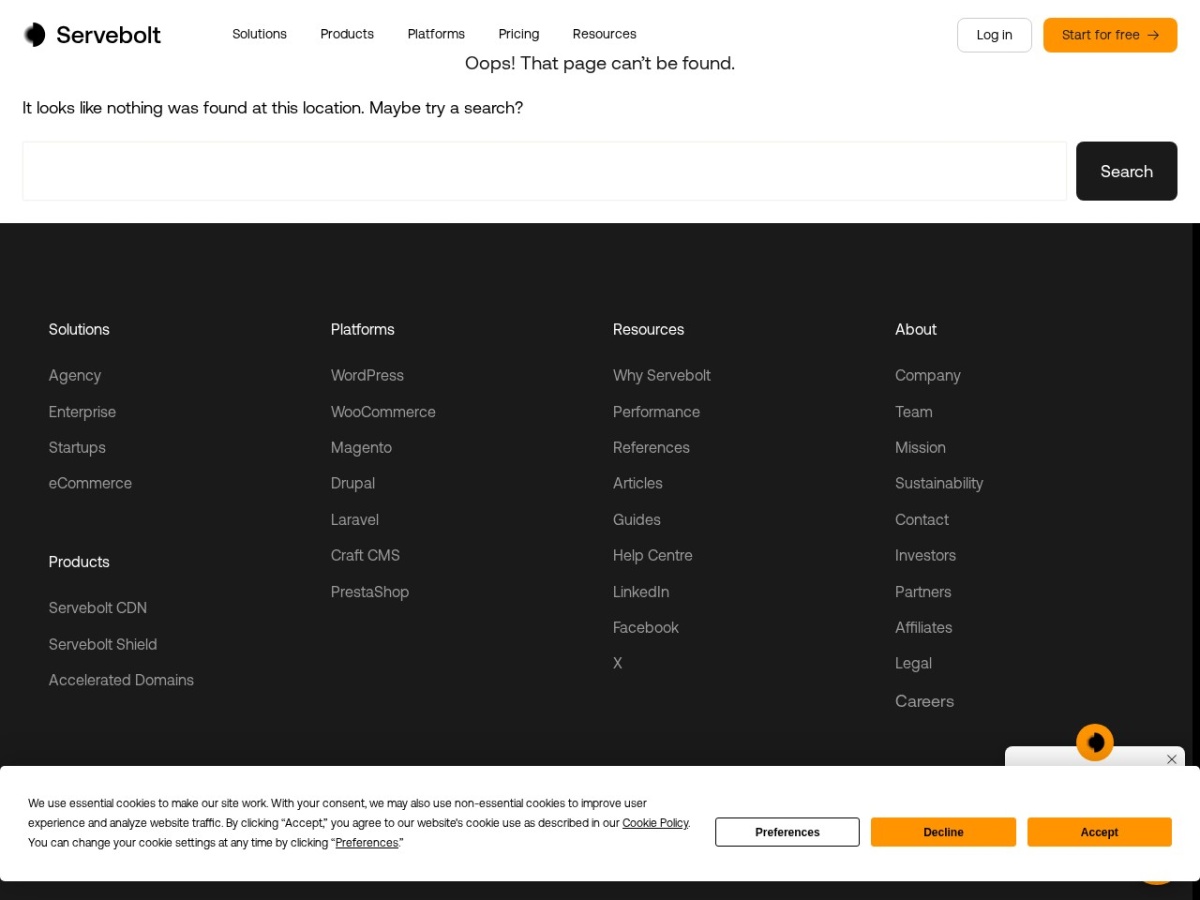Screen dimensions: 1200x900
Task: Open the Cookie Policy link
Action: tap(655, 823)
